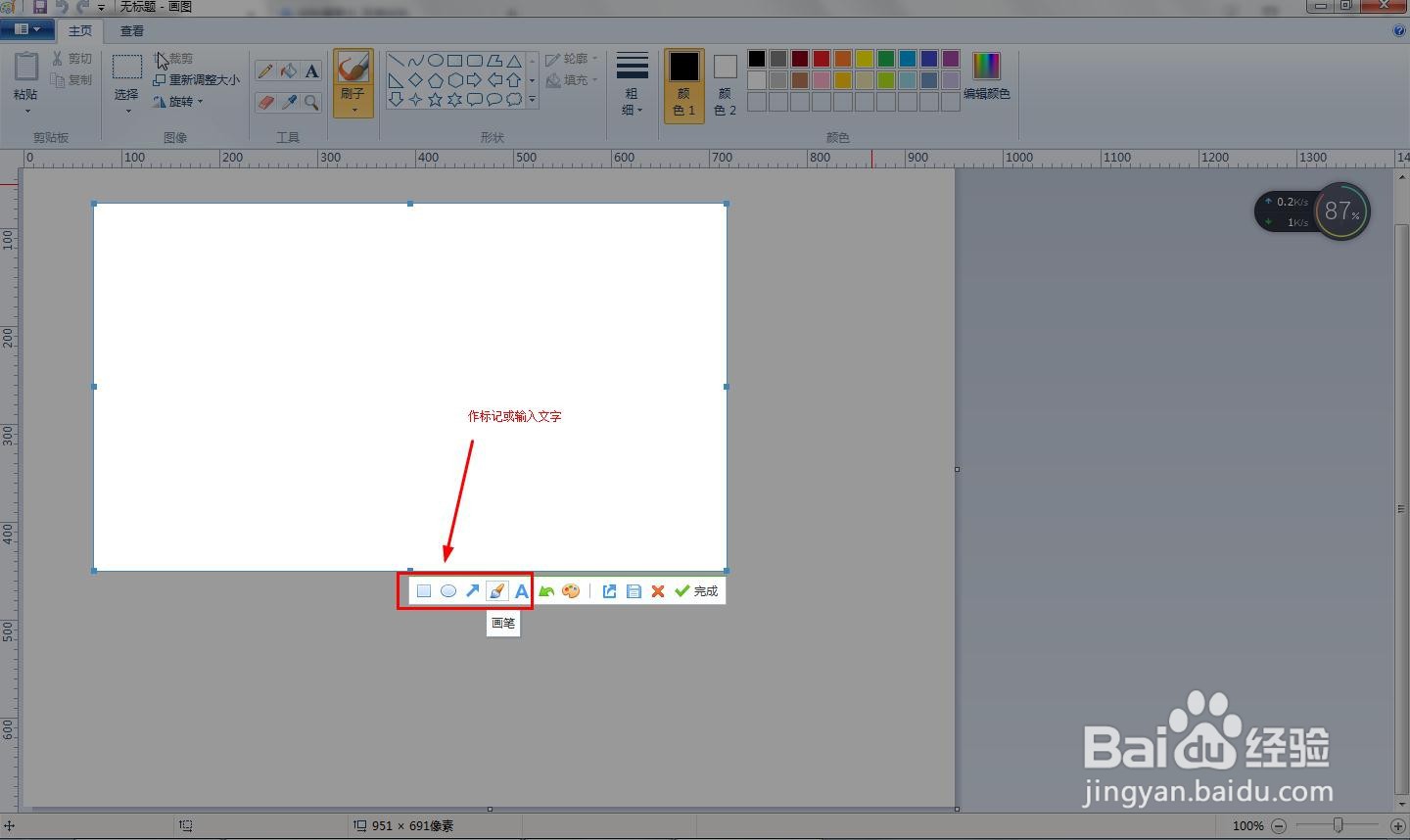The width and height of the screenshot is (1410, 840).
Task: Select 颜色 2 background color box
Action: 725,84
